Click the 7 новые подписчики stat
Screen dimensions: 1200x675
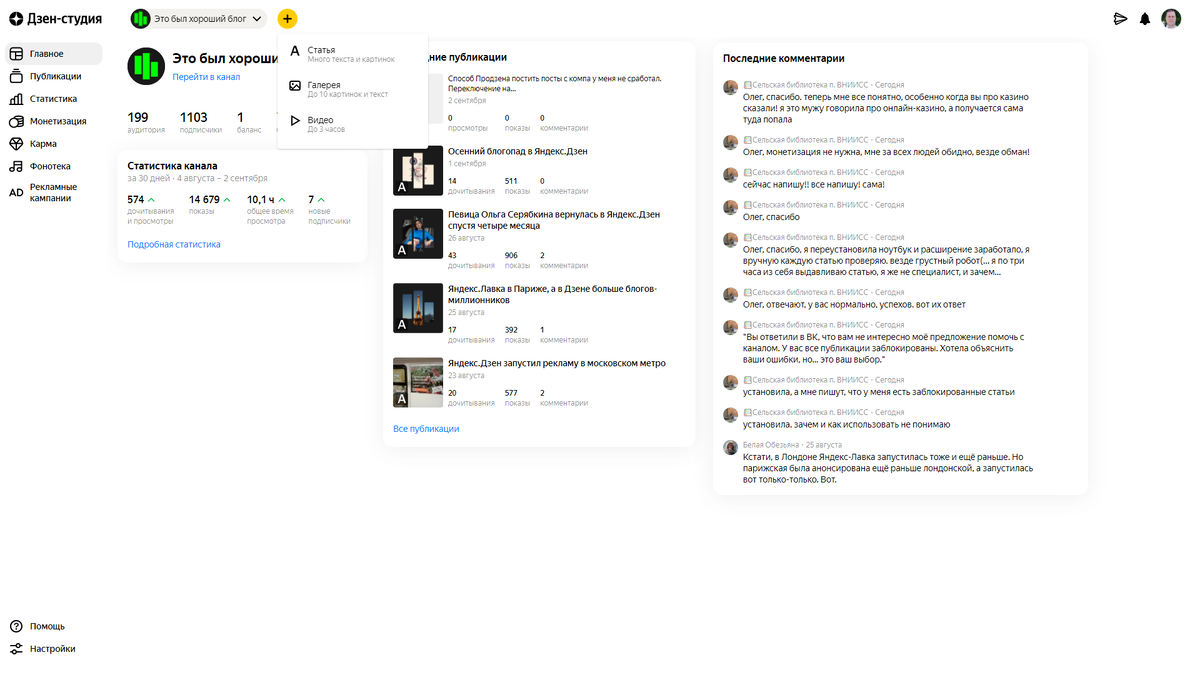pyautogui.click(x=329, y=209)
